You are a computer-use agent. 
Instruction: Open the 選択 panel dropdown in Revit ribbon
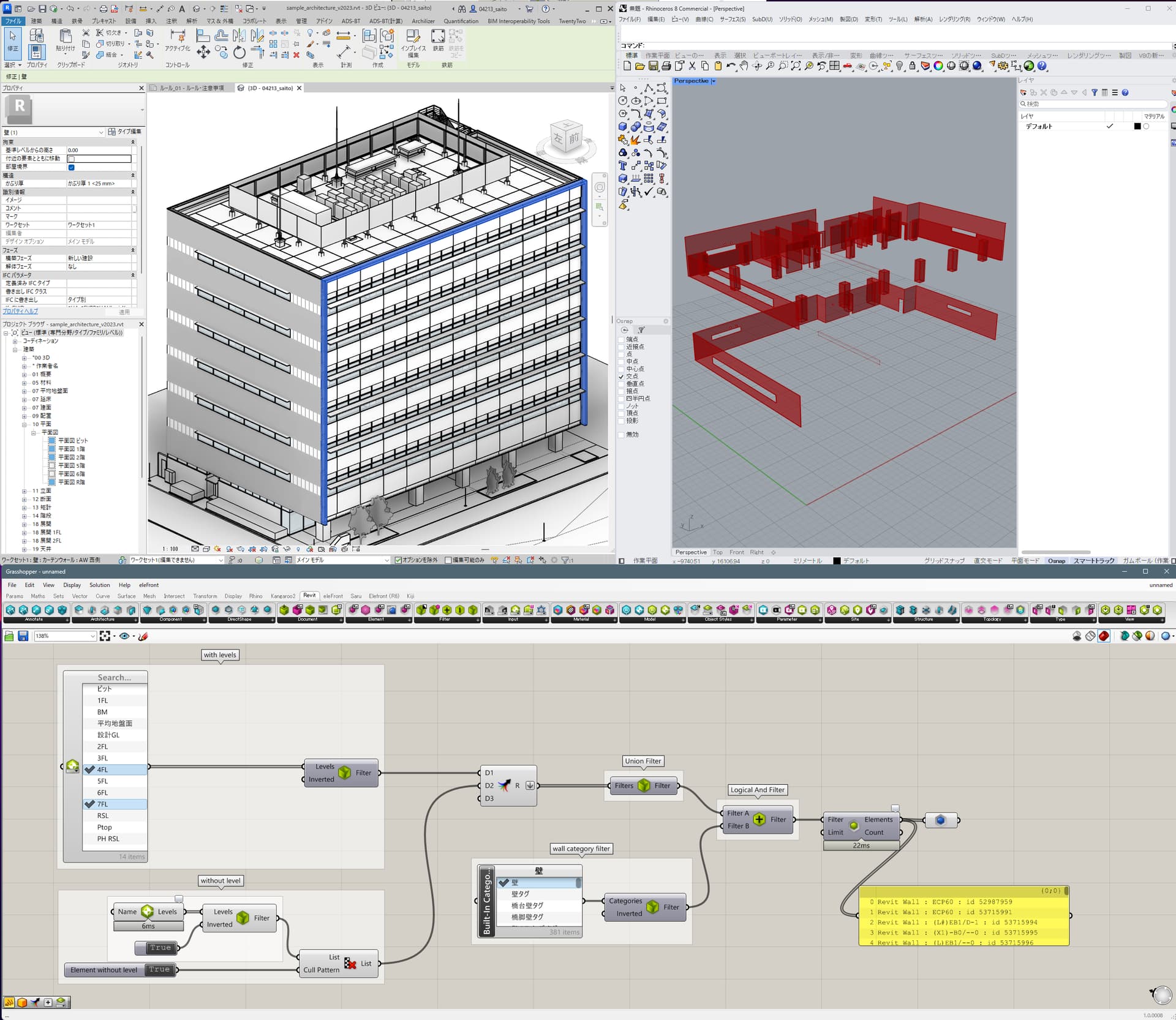point(13,65)
